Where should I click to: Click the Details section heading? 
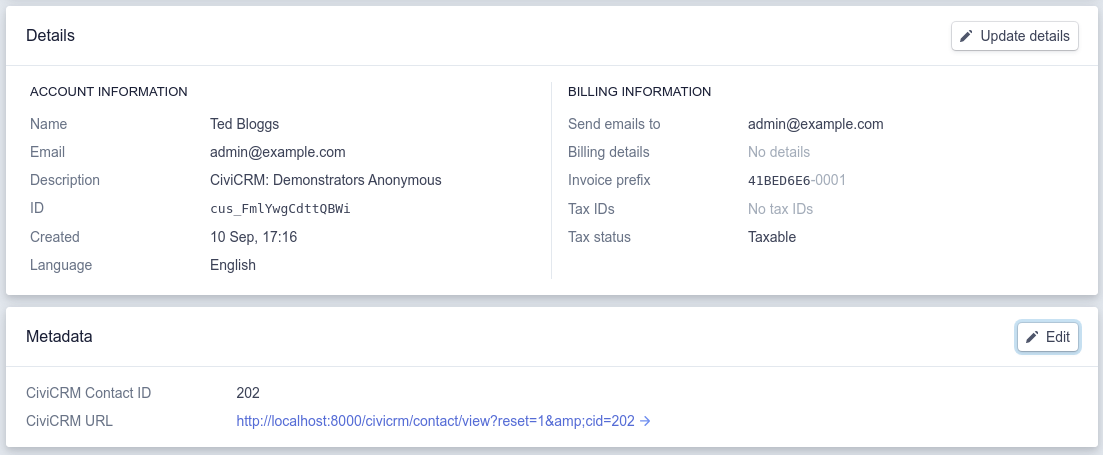(x=50, y=36)
